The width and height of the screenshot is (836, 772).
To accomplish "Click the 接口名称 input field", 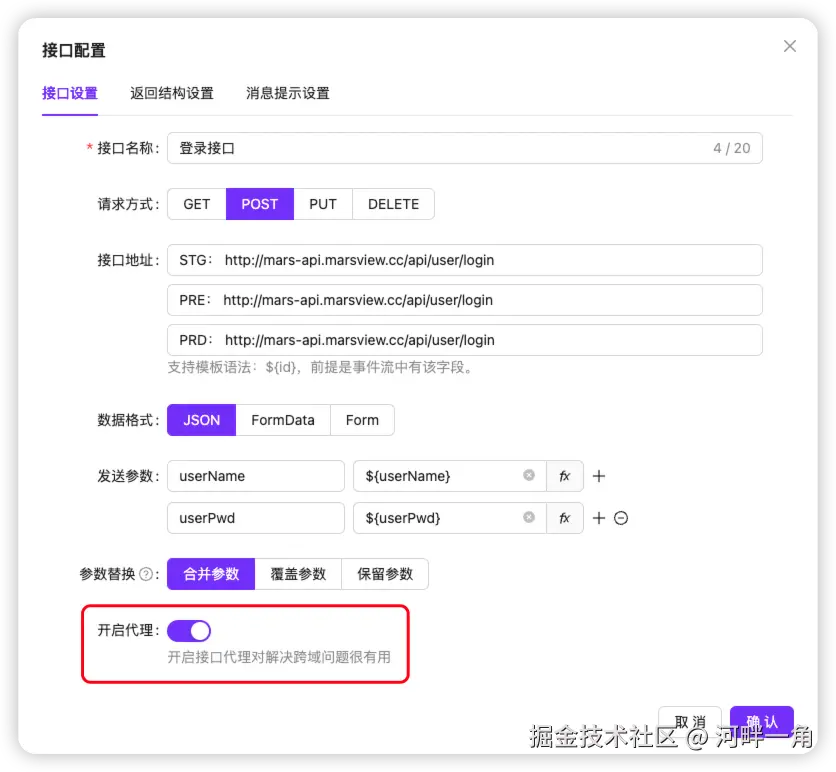I will click(464, 148).
